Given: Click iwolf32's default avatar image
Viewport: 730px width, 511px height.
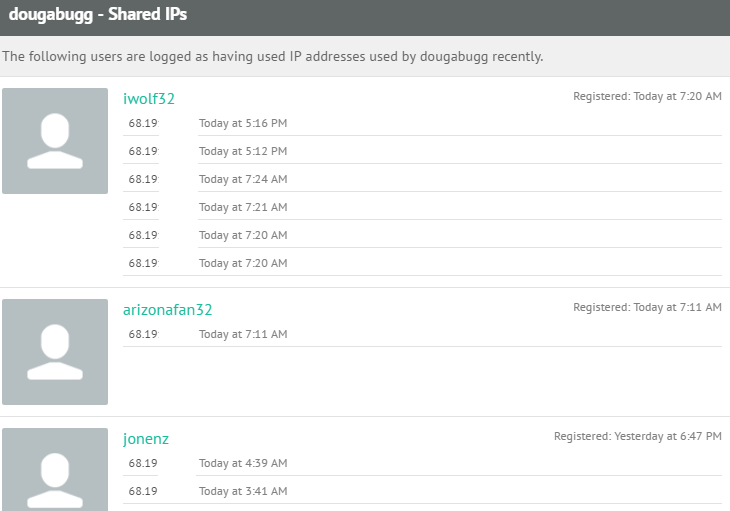Looking at the screenshot, I should (x=55, y=141).
